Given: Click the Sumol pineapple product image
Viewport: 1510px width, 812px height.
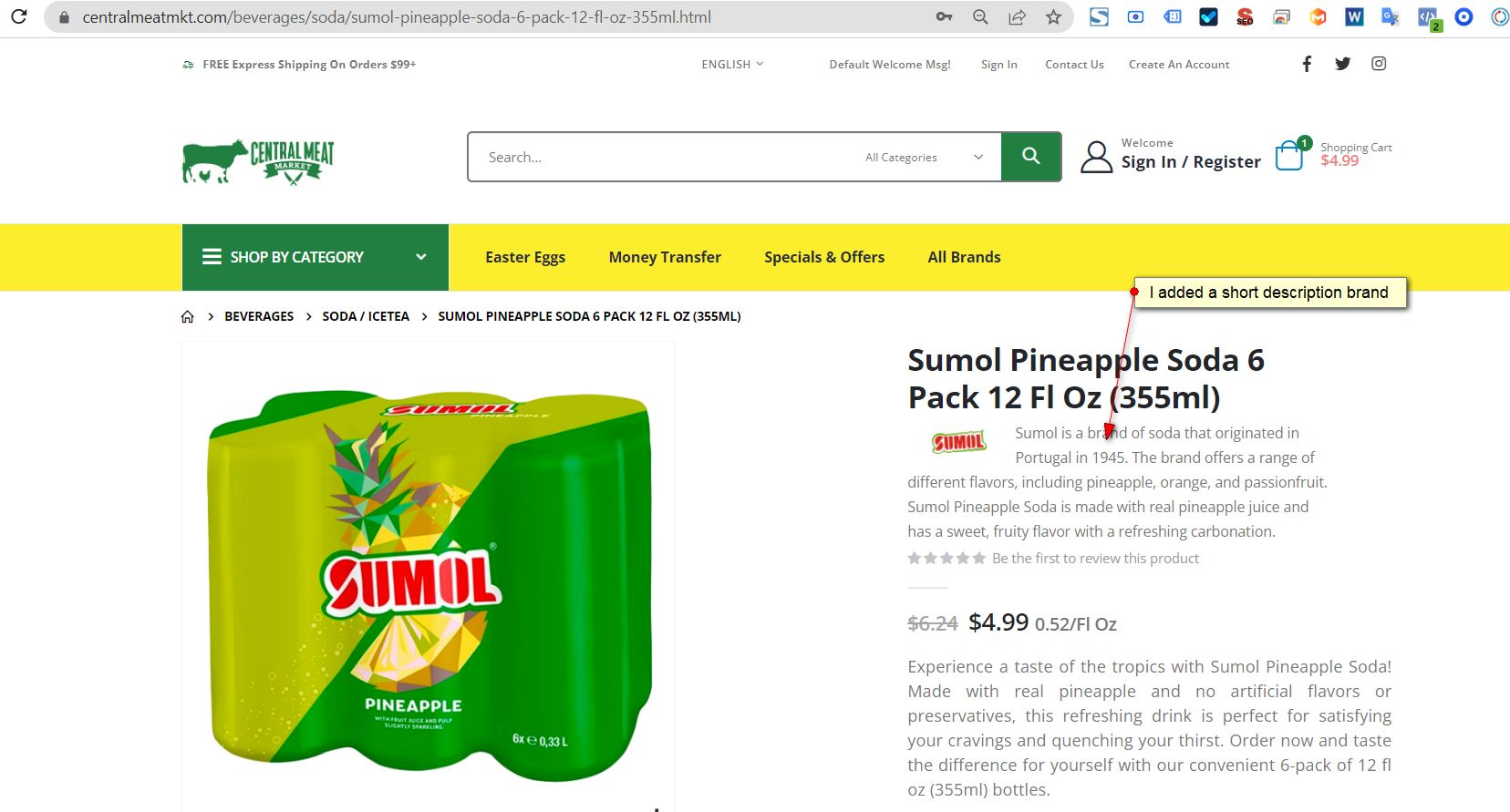Looking at the screenshot, I should pos(429,585).
